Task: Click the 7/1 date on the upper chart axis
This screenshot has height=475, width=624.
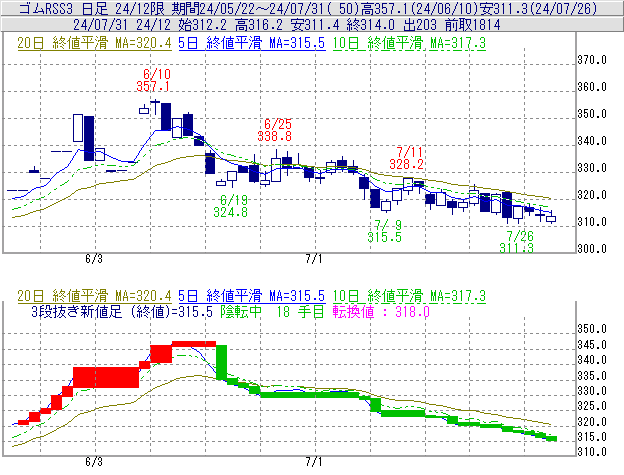Action: pyautogui.click(x=314, y=259)
